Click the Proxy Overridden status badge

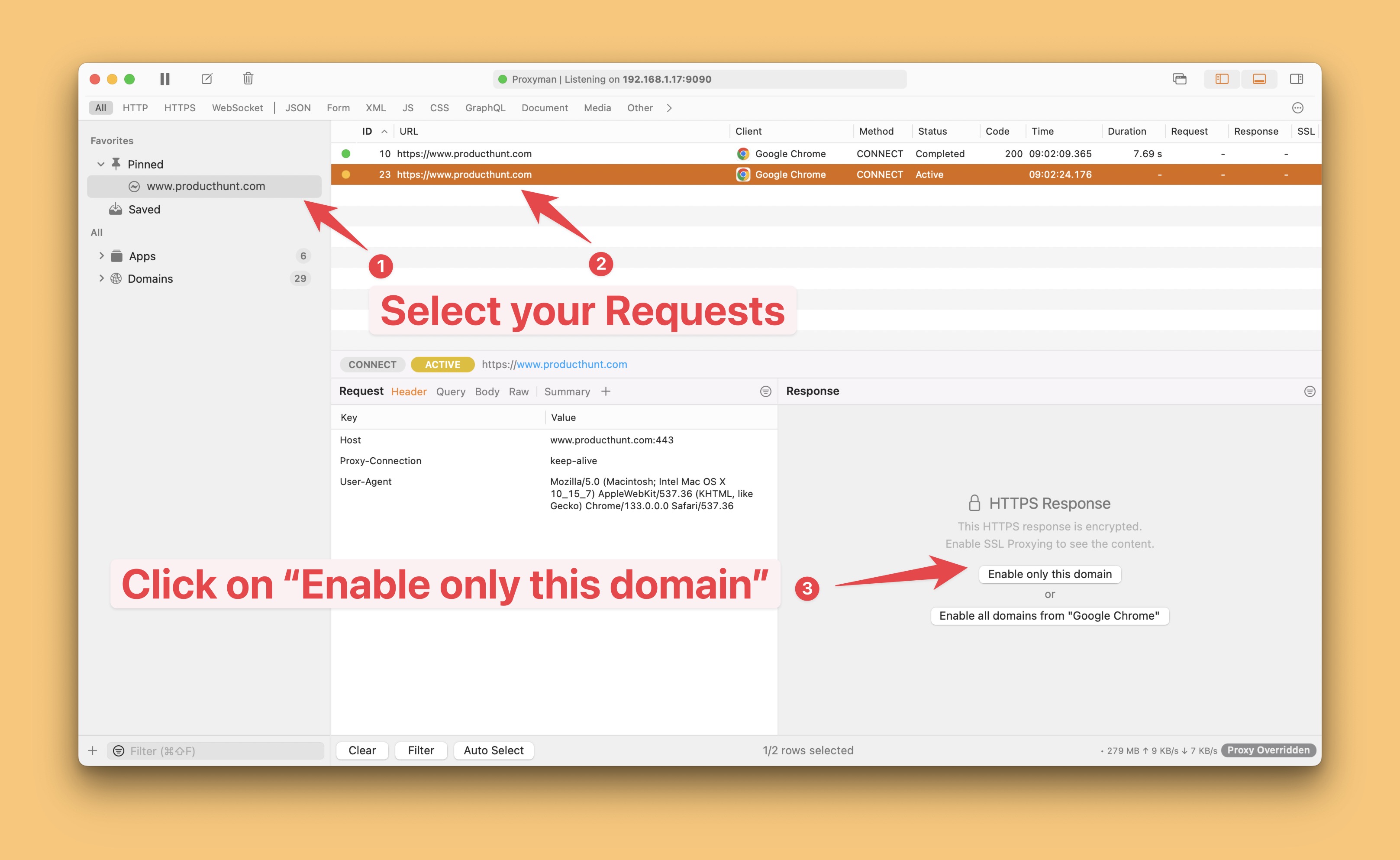[x=1268, y=750]
